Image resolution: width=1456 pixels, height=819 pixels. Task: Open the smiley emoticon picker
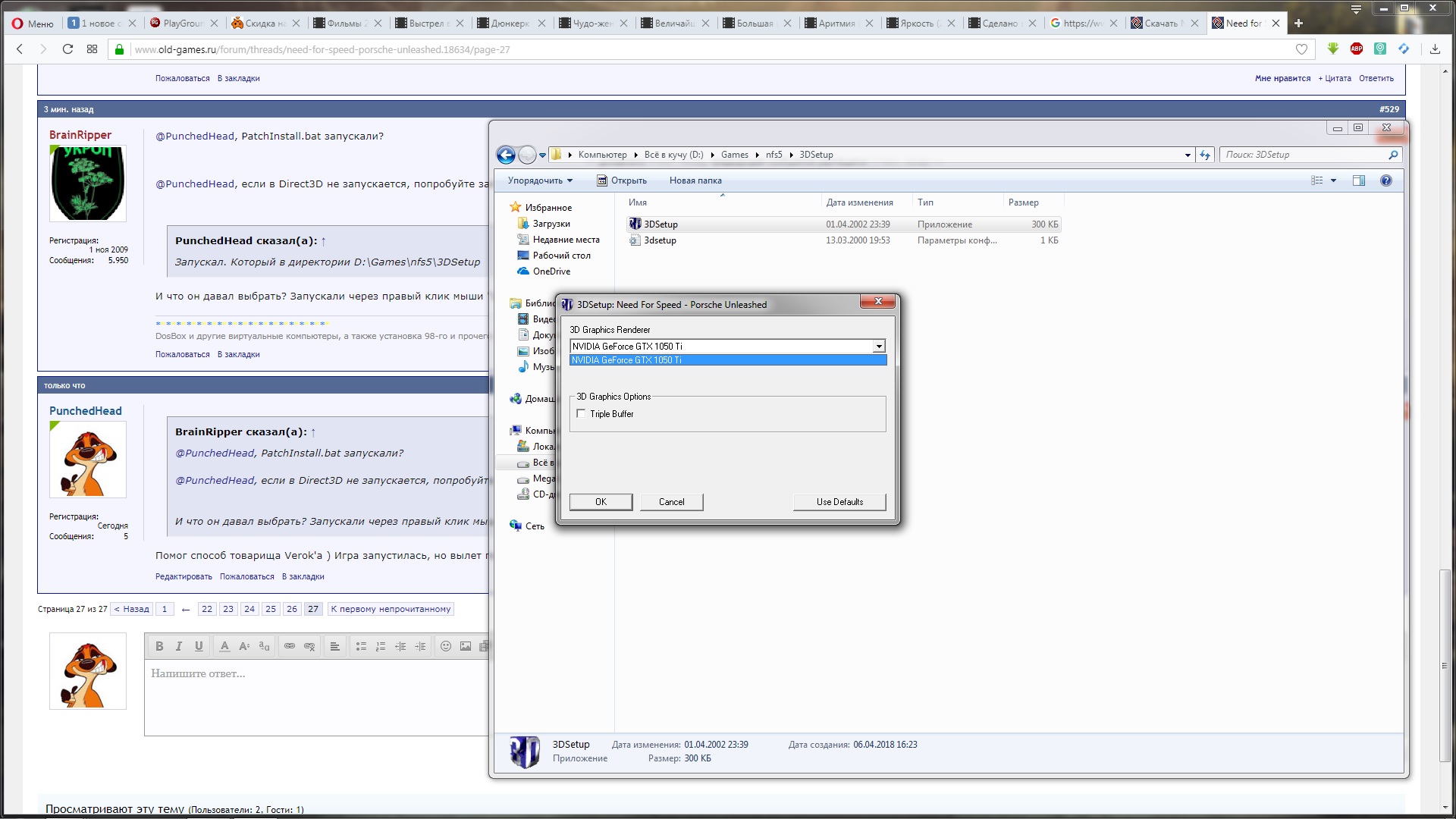[x=446, y=646]
